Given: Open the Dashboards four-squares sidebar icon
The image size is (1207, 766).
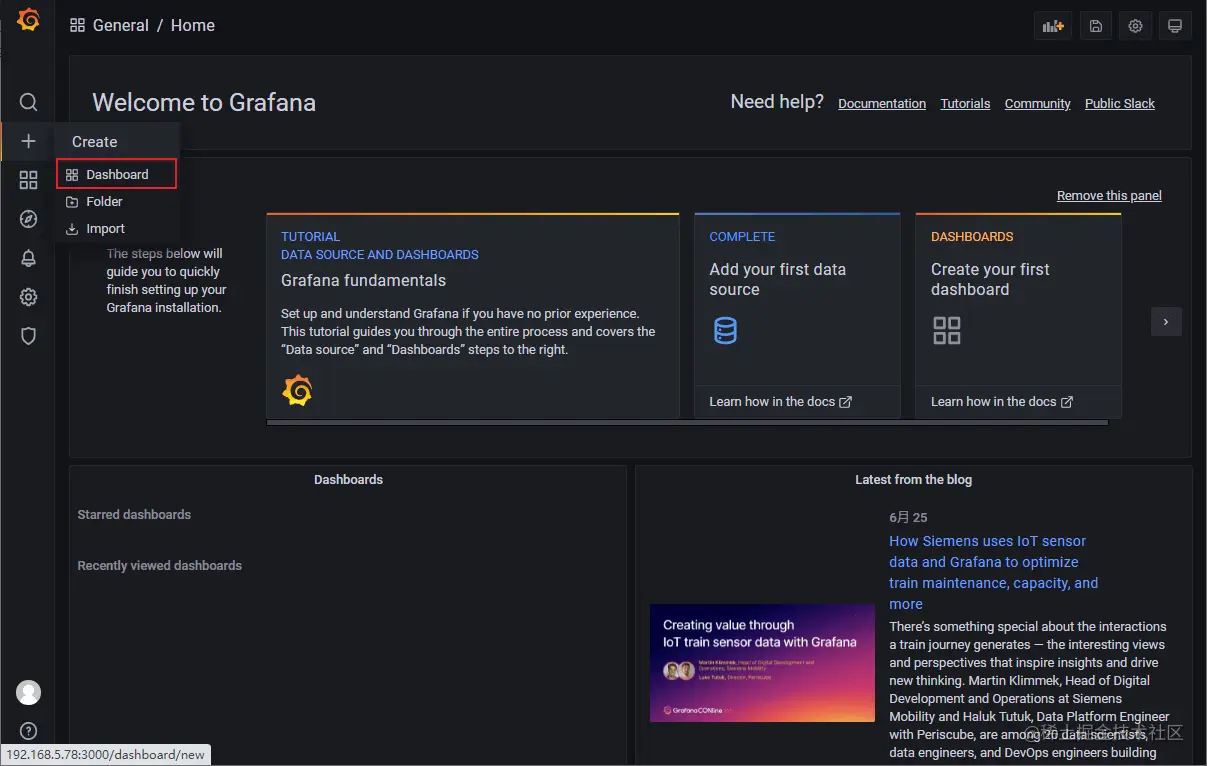Looking at the screenshot, I should point(28,180).
